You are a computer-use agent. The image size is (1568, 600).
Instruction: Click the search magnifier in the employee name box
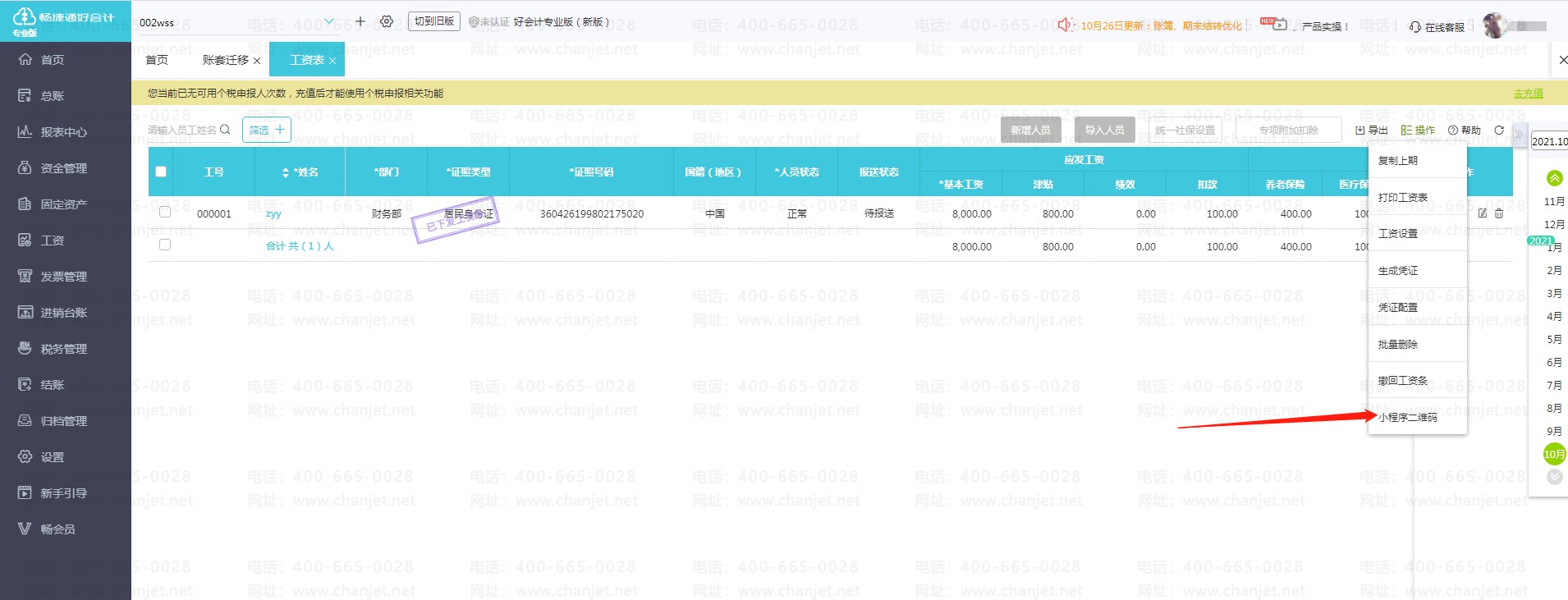tap(225, 130)
